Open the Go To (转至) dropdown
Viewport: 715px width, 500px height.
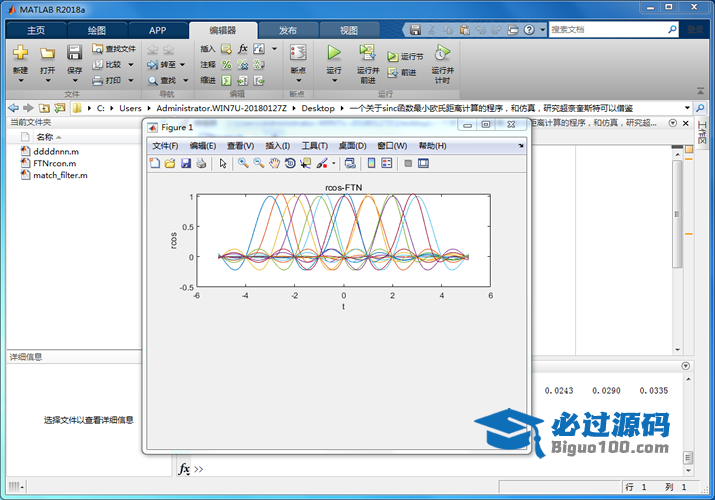(x=182, y=64)
